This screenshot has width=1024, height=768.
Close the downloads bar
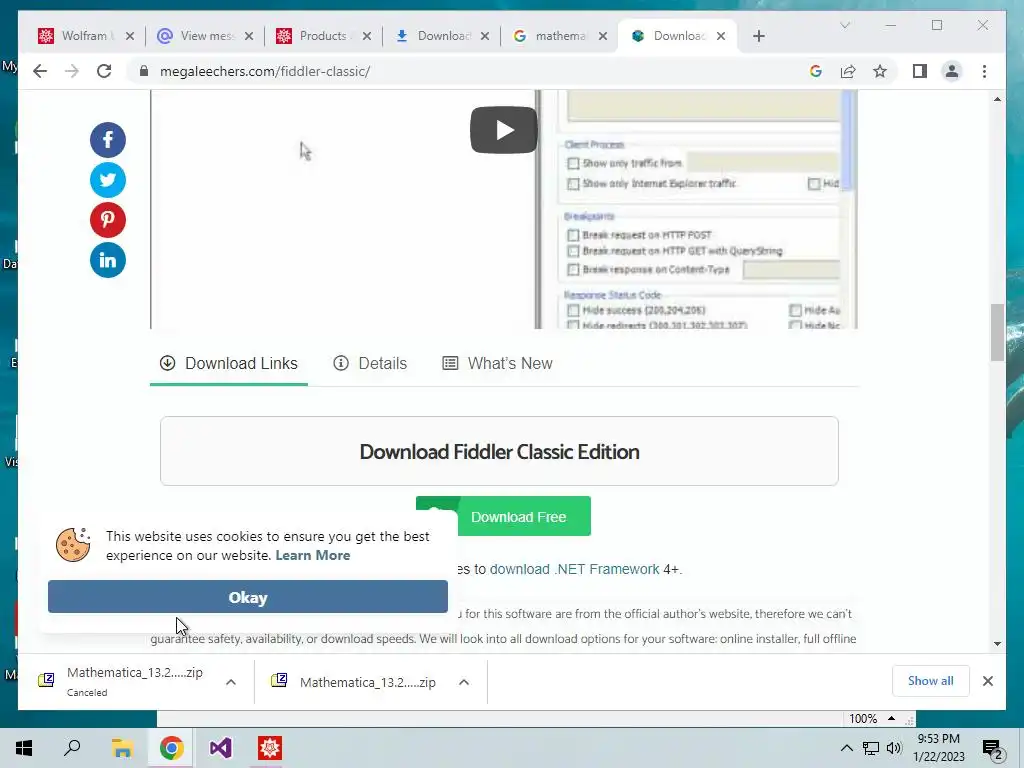[988, 681]
